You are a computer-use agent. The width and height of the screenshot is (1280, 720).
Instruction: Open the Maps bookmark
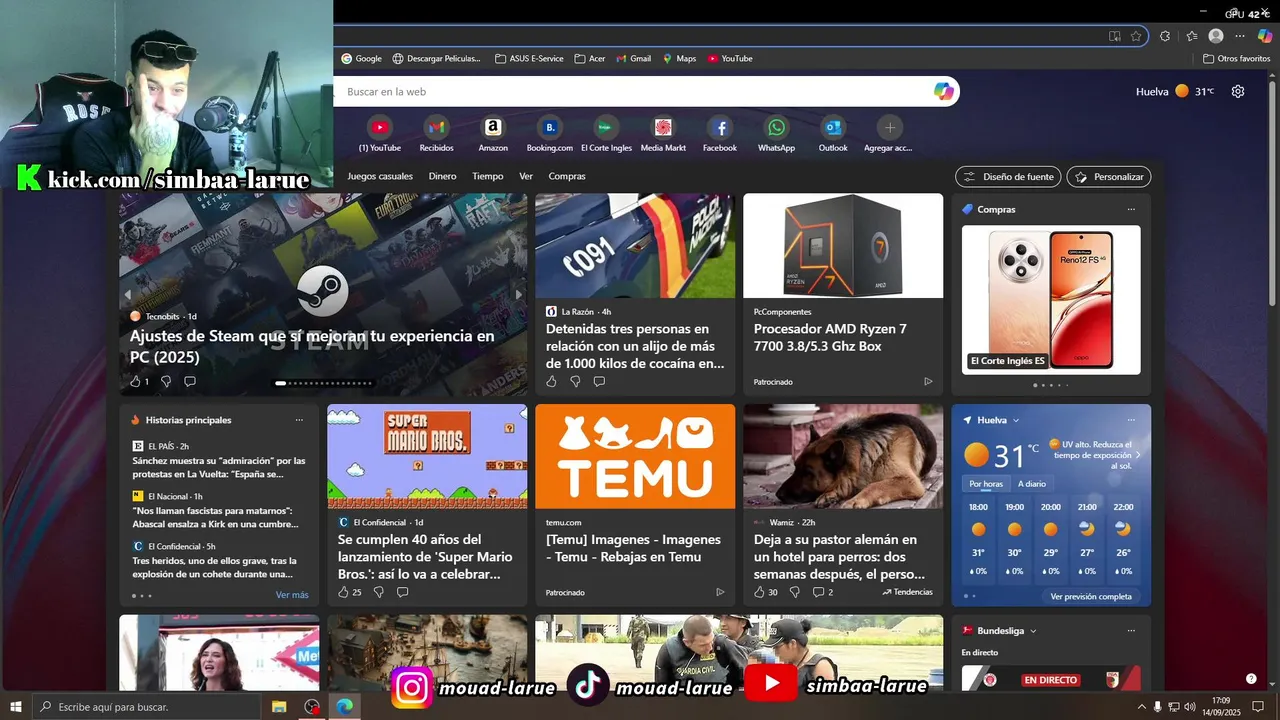(x=679, y=59)
